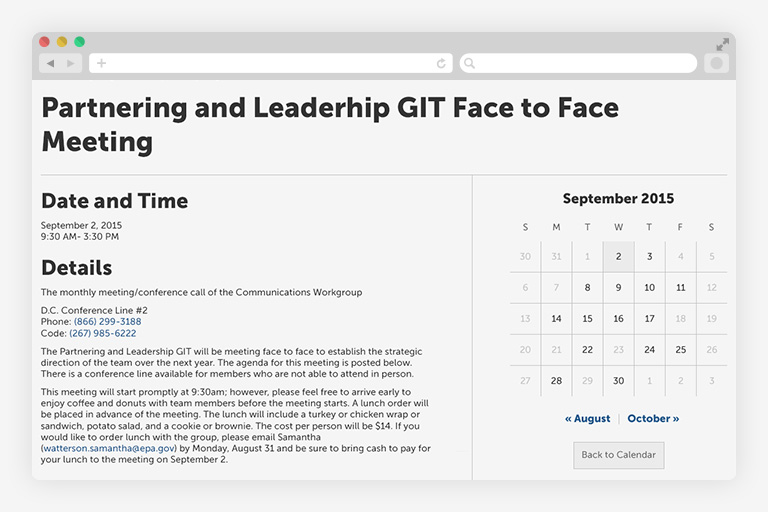Focus the browser address bar
Image resolution: width=768 pixels, height=512 pixels.
[x=270, y=63]
